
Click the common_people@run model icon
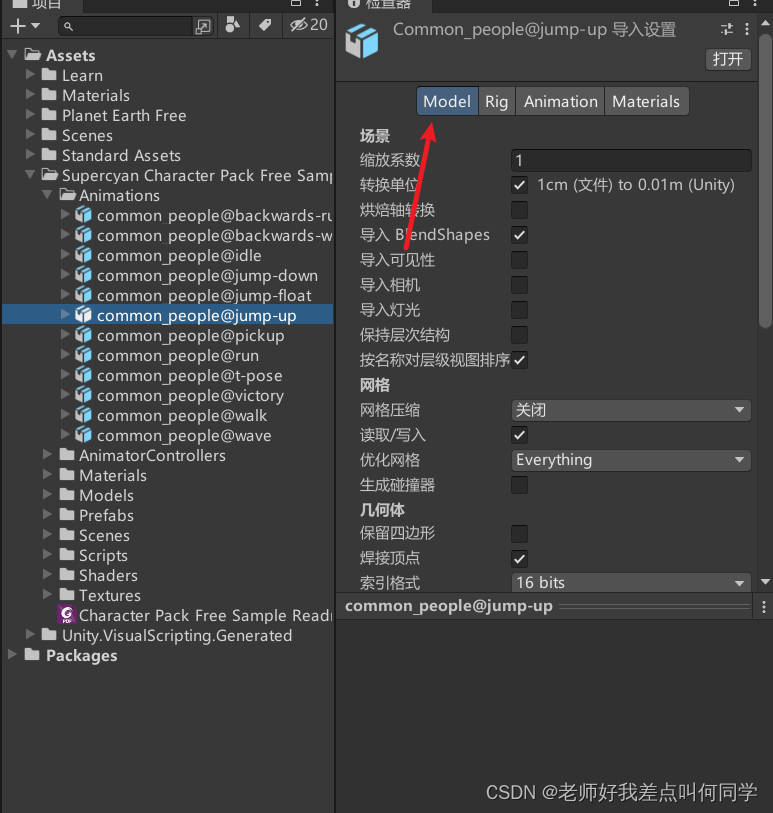coord(83,355)
